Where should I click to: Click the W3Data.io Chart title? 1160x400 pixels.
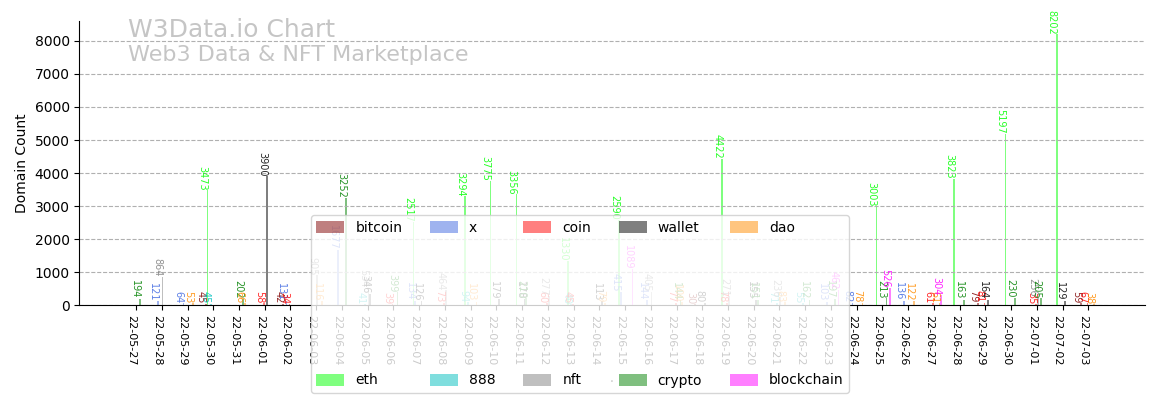[231, 30]
